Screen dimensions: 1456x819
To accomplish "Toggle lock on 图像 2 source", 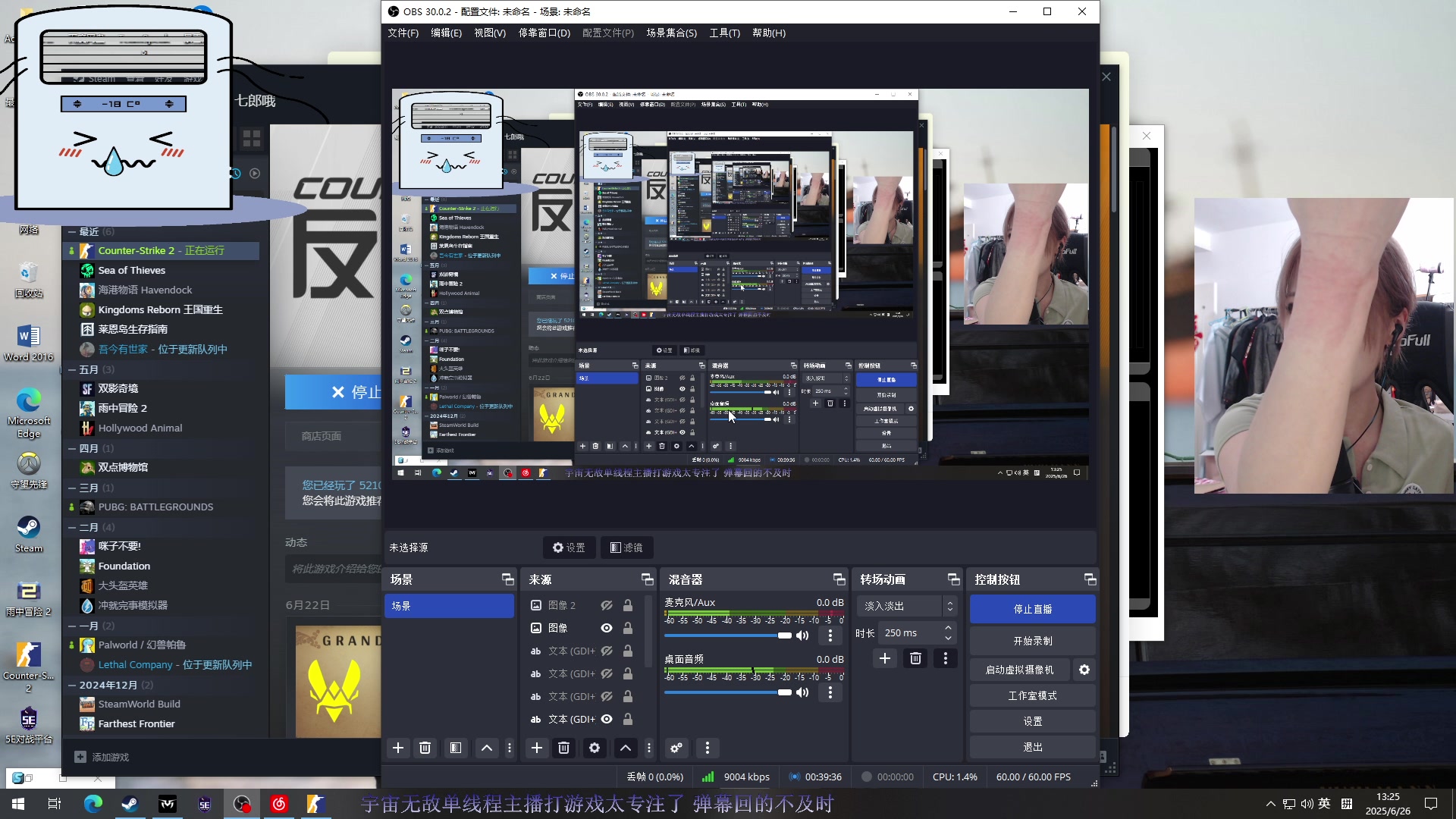I will [628, 605].
